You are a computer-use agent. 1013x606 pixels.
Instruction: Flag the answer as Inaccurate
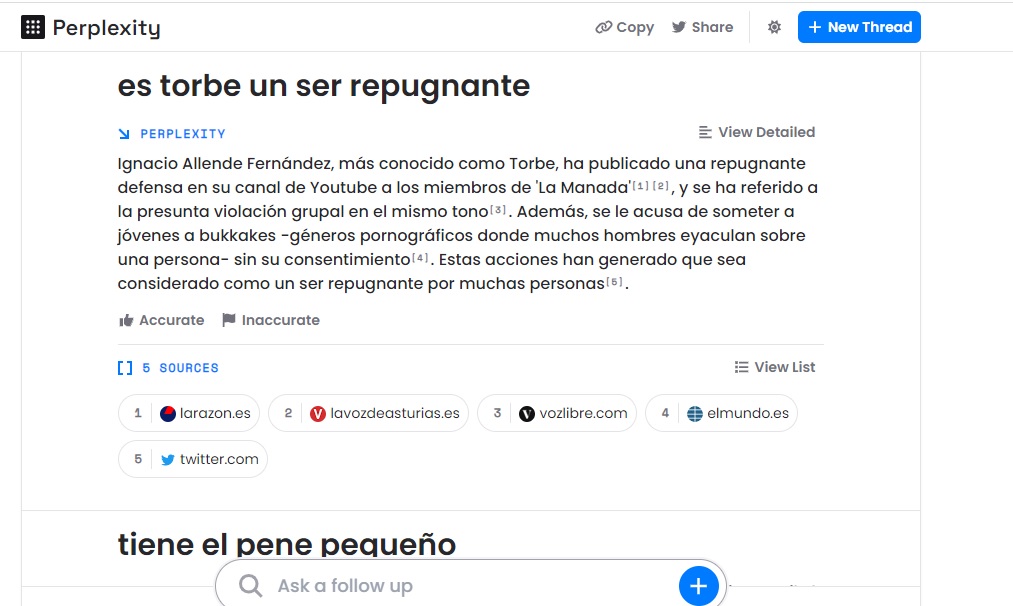point(271,320)
